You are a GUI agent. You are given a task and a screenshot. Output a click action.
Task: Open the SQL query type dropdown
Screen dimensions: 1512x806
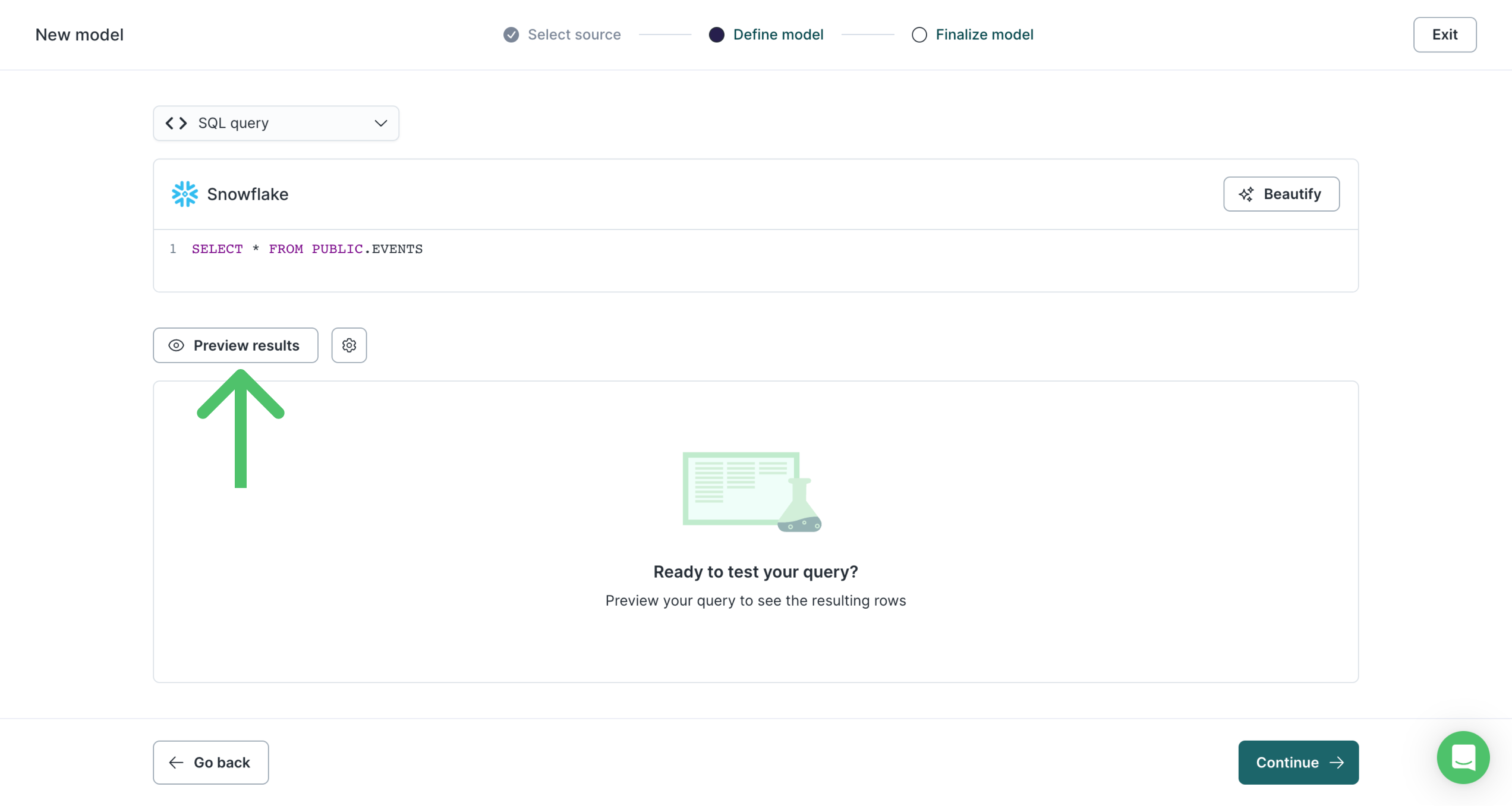(x=275, y=123)
